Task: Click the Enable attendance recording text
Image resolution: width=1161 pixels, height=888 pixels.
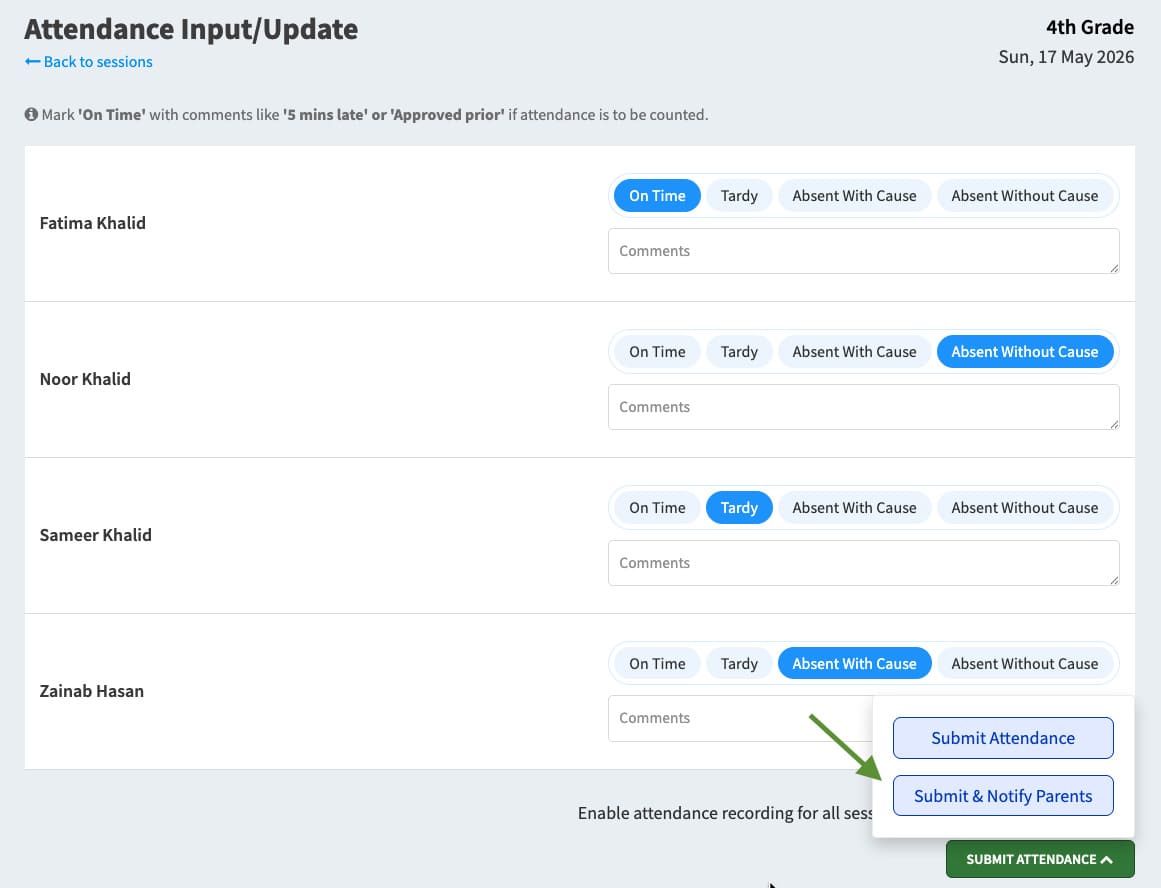Action: click(725, 813)
